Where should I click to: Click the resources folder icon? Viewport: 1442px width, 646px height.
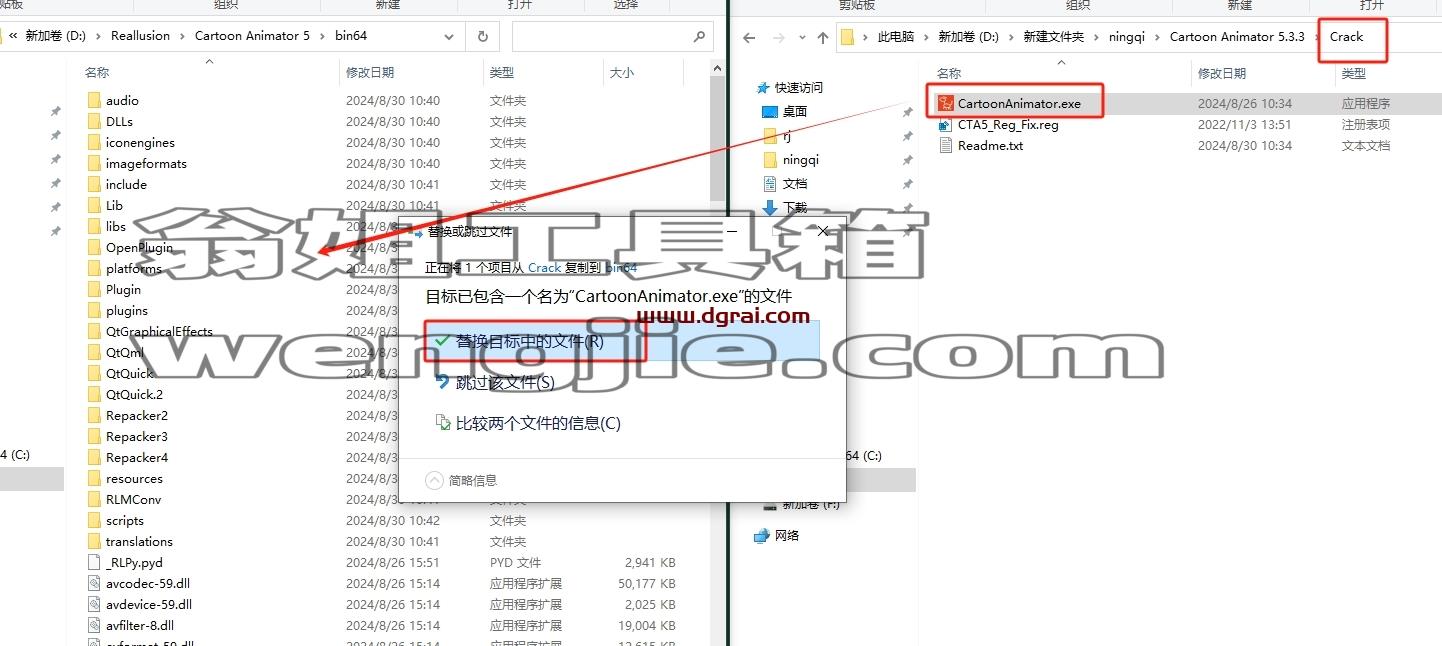95,478
